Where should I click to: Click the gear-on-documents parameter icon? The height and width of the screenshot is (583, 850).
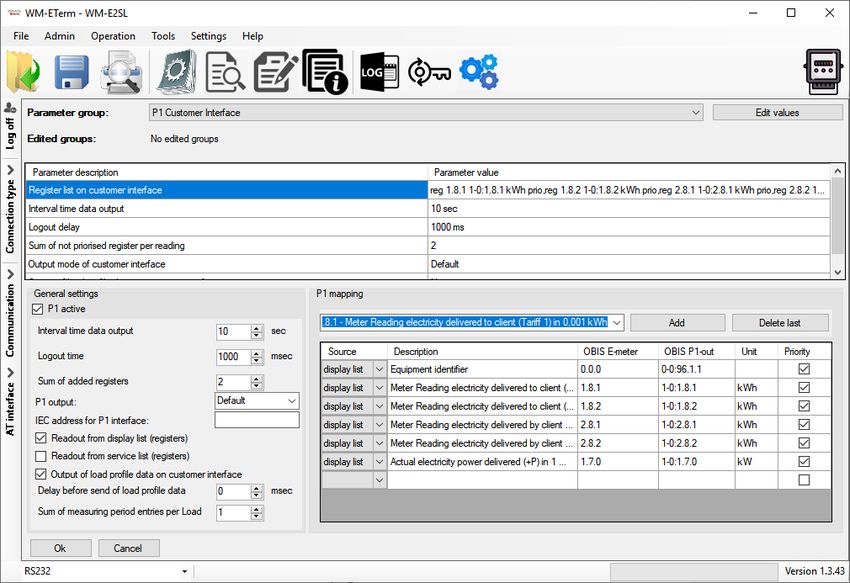(x=177, y=72)
